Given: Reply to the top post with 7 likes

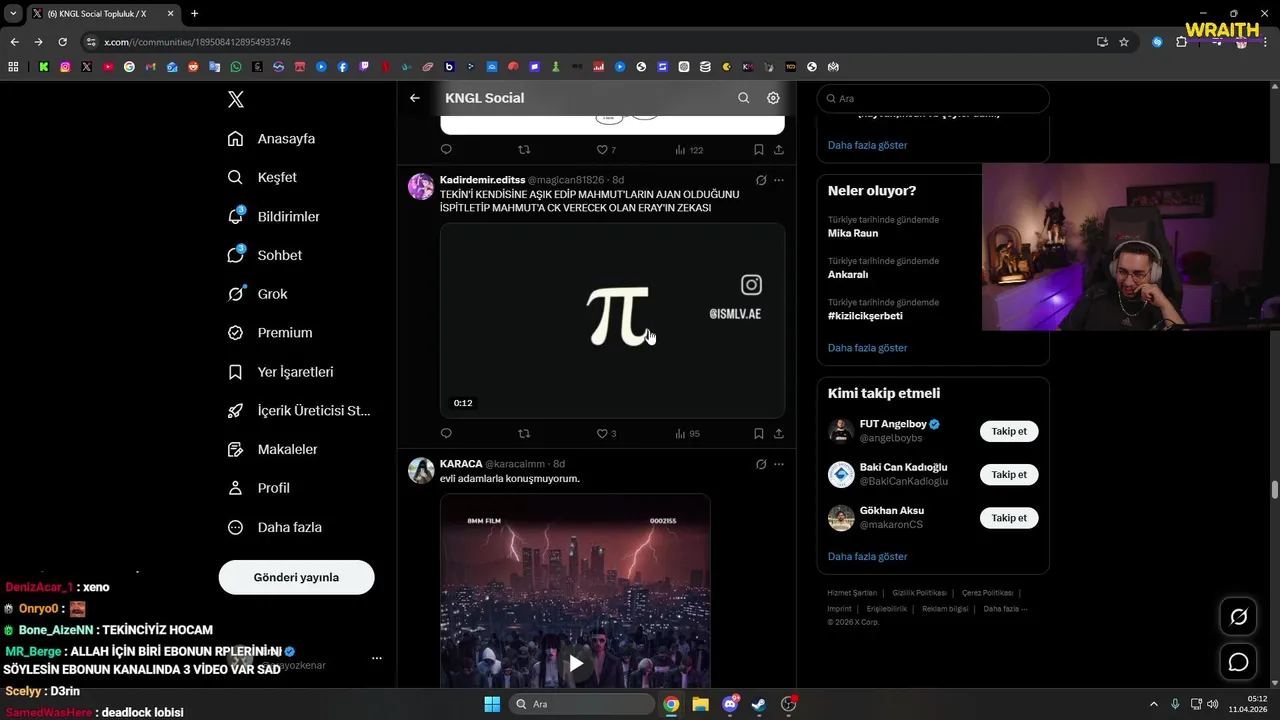Looking at the screenshot, I should pos(446,150).
